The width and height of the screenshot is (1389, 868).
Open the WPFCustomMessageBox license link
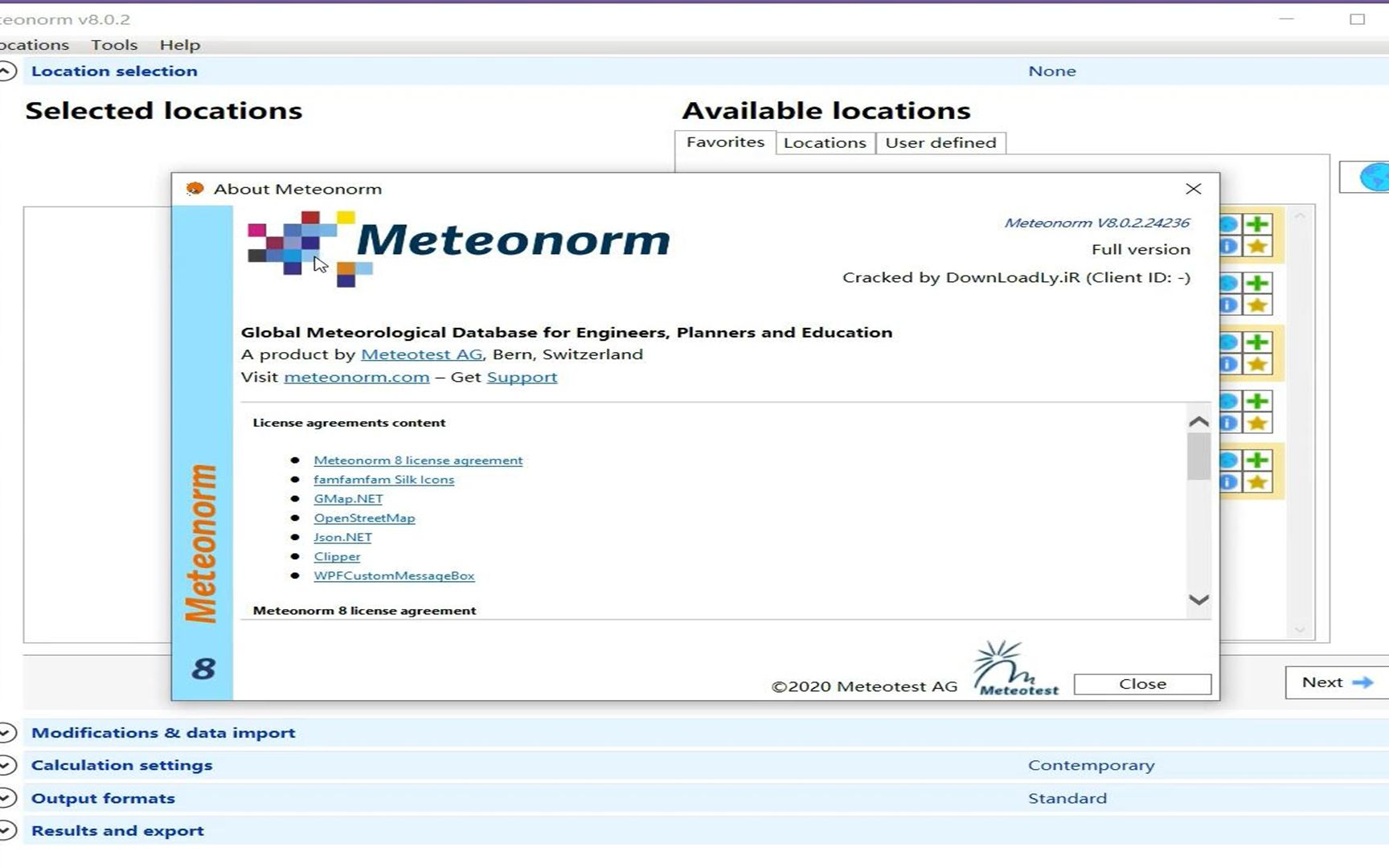pyautogui.click(x=394, y=576)
